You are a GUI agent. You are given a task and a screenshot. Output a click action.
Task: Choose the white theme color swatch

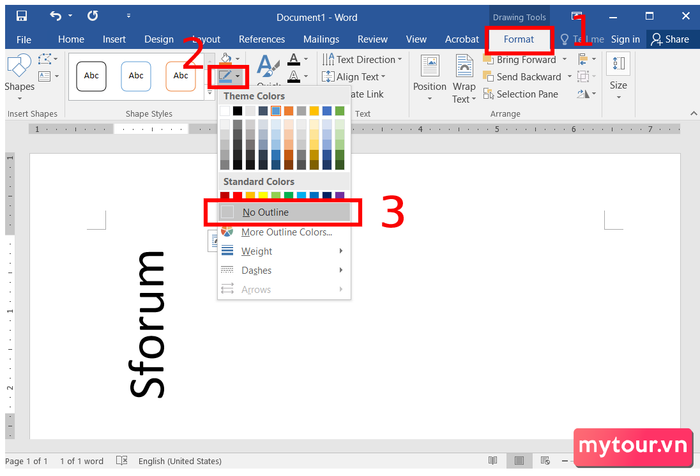coord(225,111)
